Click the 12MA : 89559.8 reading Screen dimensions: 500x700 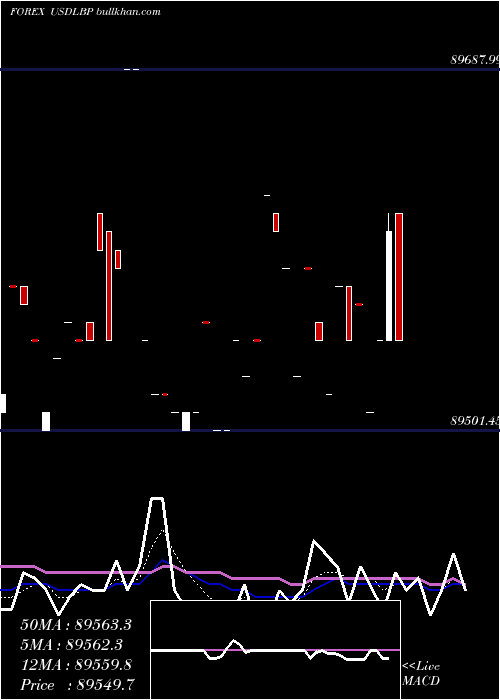pyautogui.click(x=76, y=665)
